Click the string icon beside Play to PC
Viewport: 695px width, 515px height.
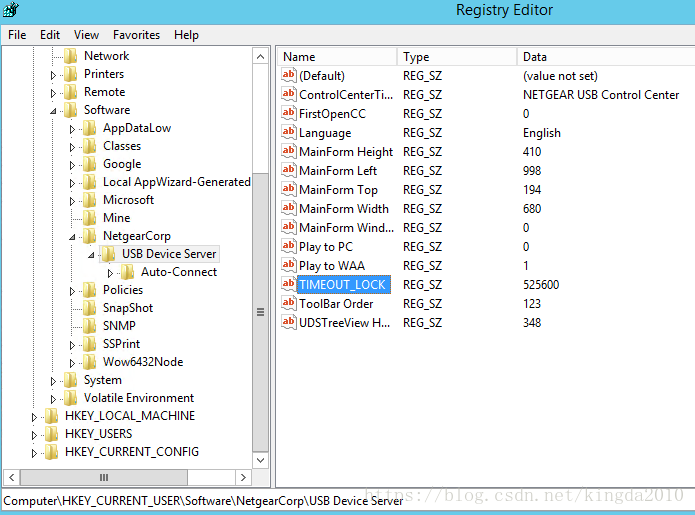[289, 246]
